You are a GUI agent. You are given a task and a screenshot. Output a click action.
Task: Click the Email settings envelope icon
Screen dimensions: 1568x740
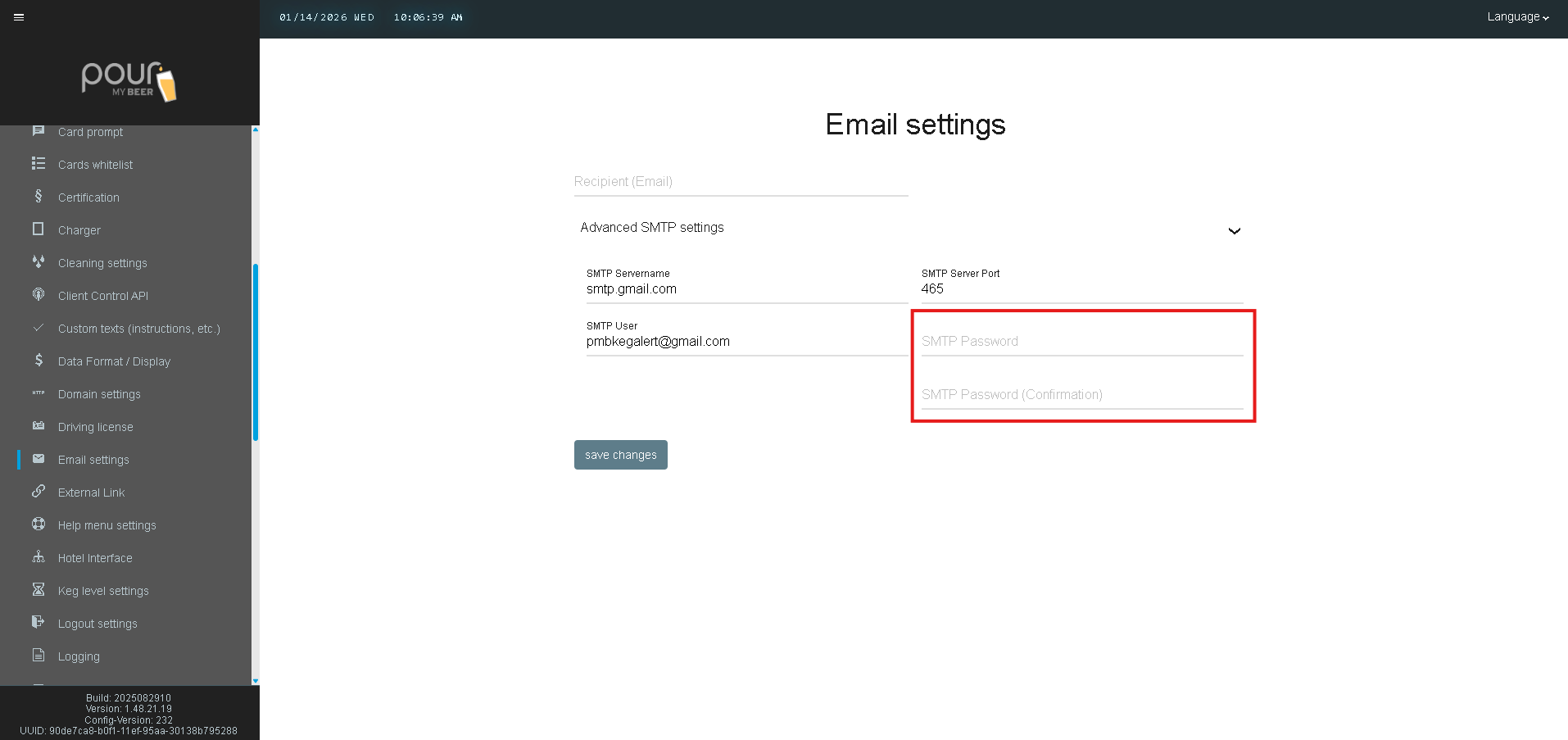pos(39,459)
